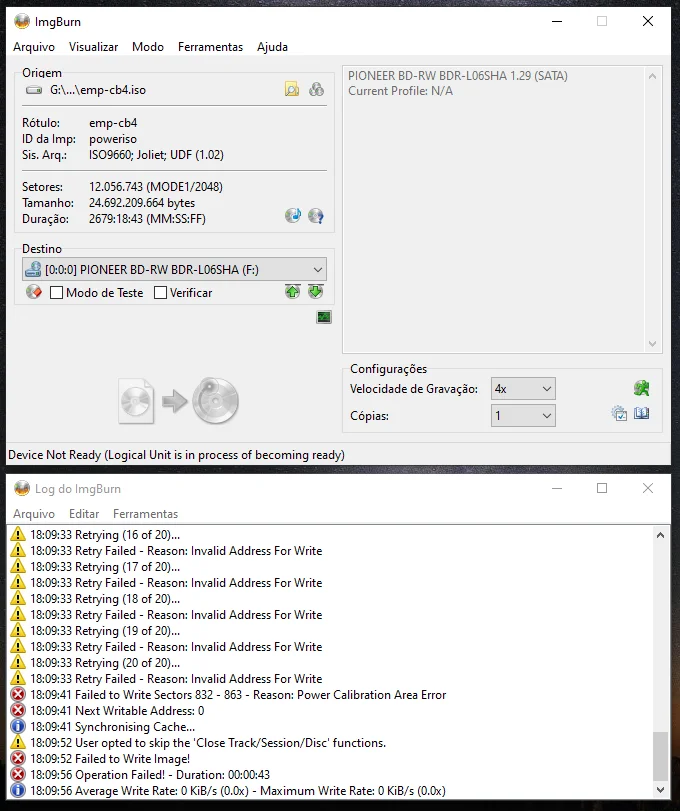
Task: Select the Average Write Rate log line
Action: coord(238,791)
